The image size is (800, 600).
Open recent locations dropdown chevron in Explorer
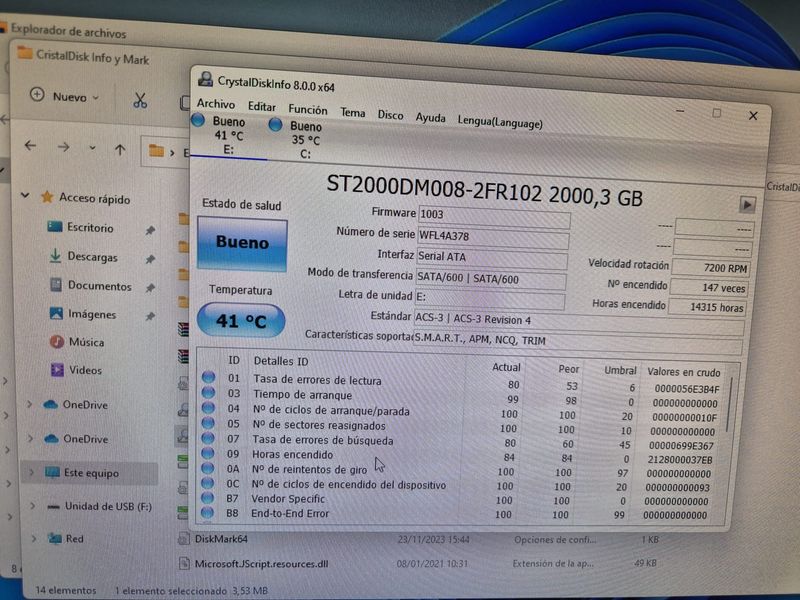pyautogui.click(x=92, y=148)
